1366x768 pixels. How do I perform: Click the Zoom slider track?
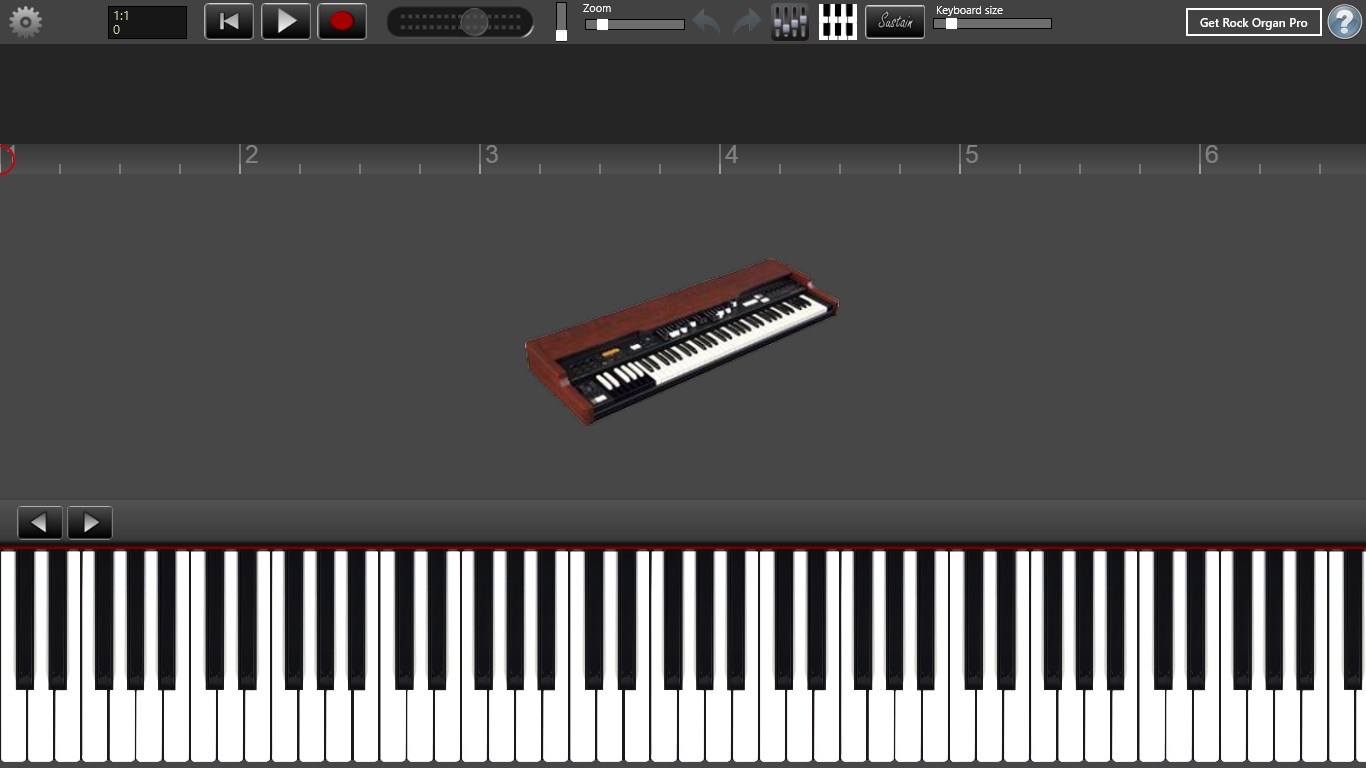click(x=635, y=25)
